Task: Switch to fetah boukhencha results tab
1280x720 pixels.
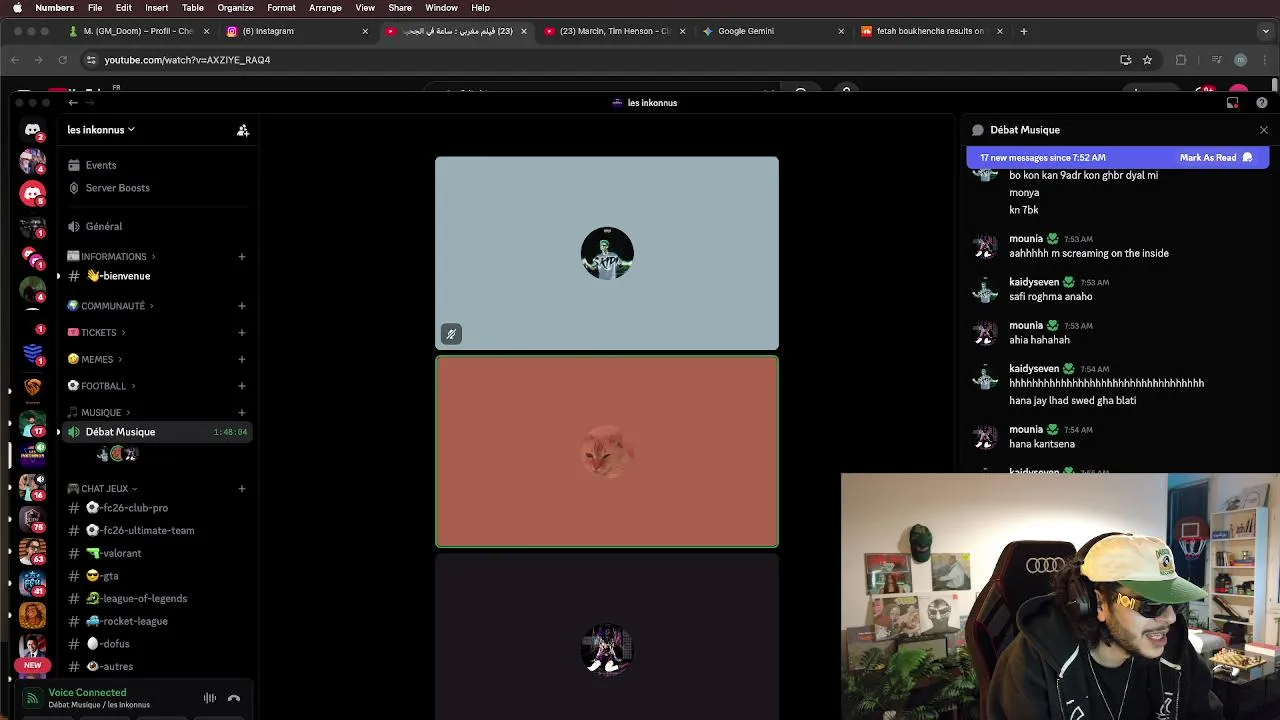Action: 931,31
